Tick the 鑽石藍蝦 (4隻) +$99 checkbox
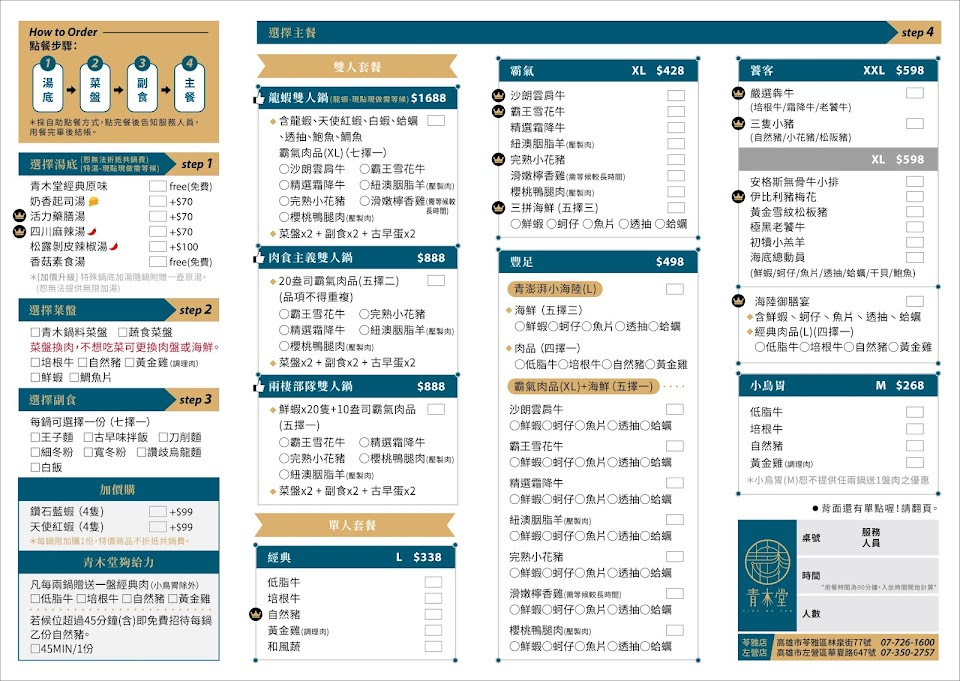 pyautogui.click(x=157, y=511)
